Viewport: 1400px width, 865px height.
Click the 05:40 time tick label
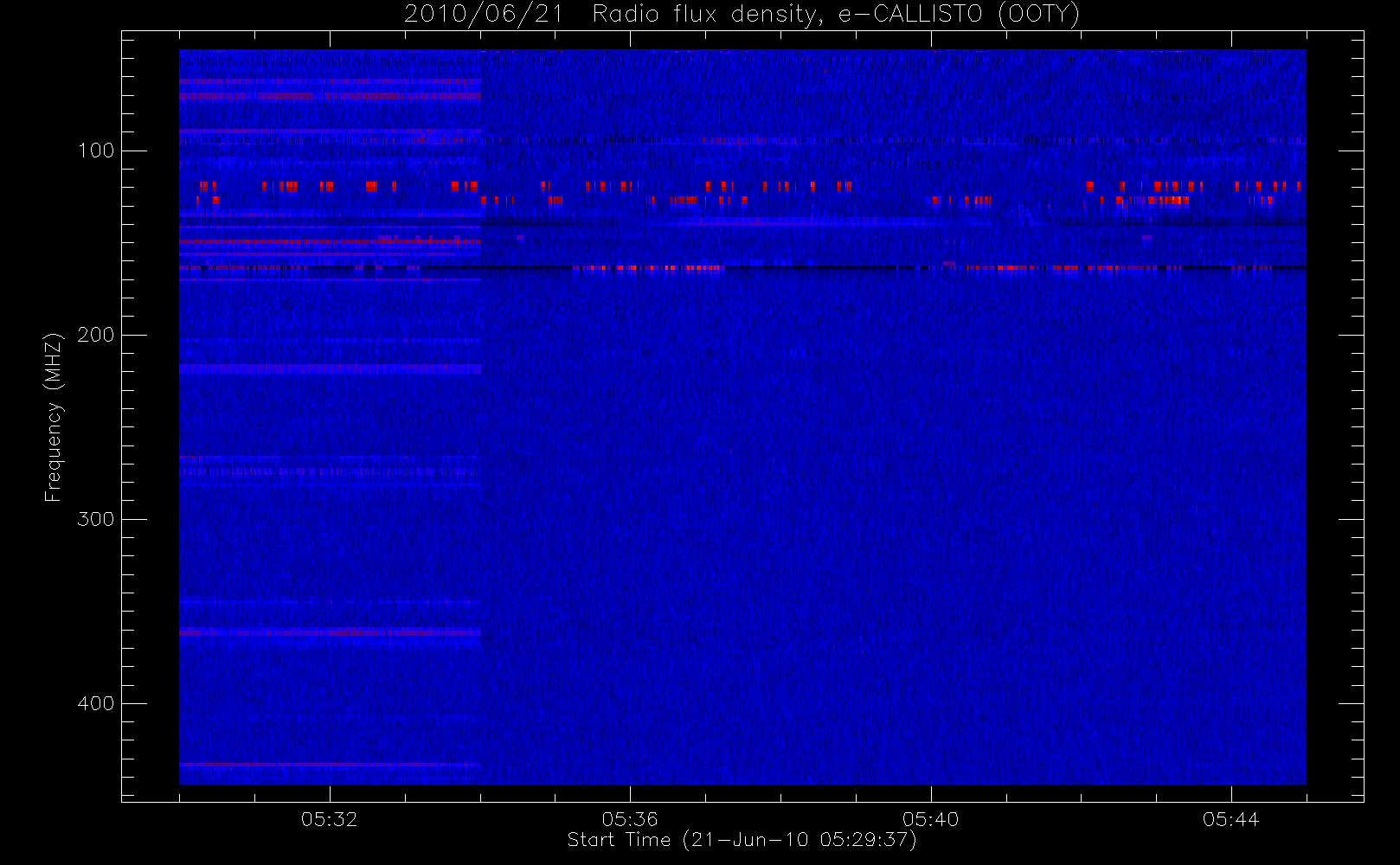[x=930, y=819]
